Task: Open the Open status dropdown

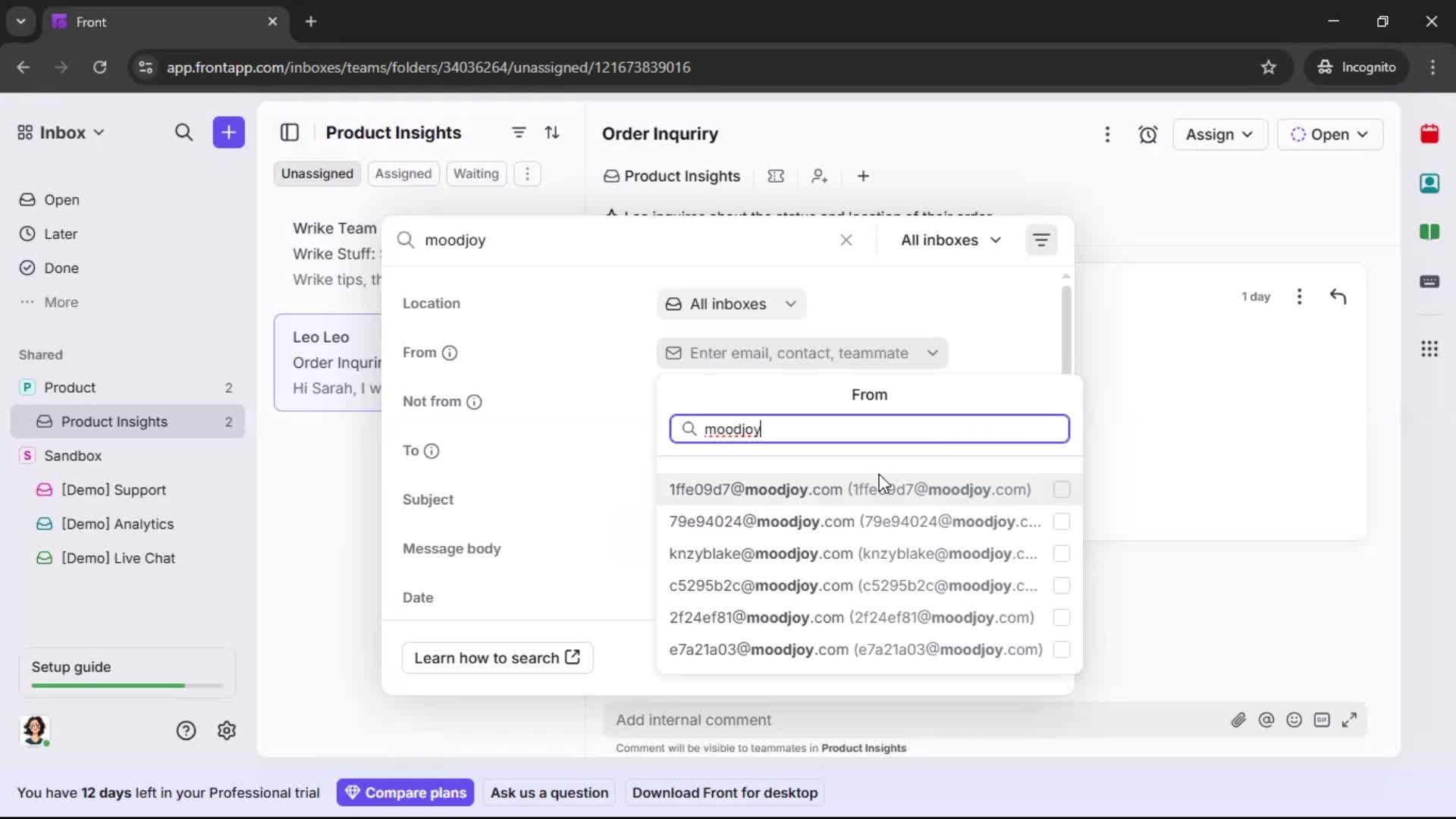Action: [x=1331, y=134]
